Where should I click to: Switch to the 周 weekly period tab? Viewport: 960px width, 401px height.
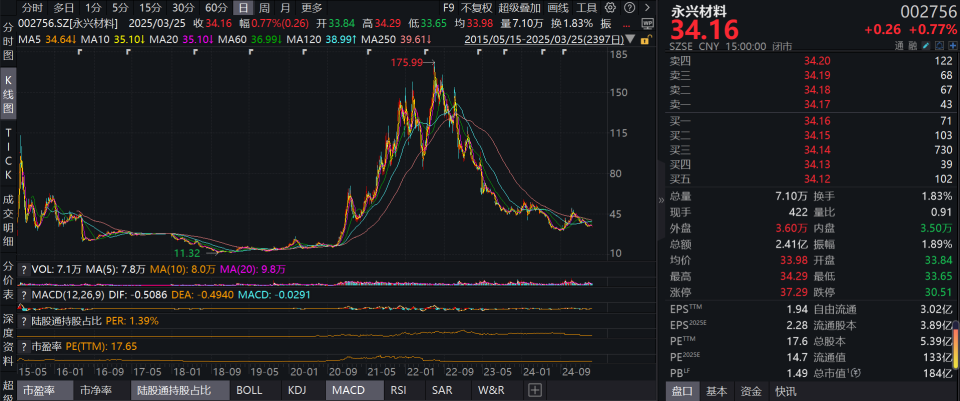(x=264, y=8)
